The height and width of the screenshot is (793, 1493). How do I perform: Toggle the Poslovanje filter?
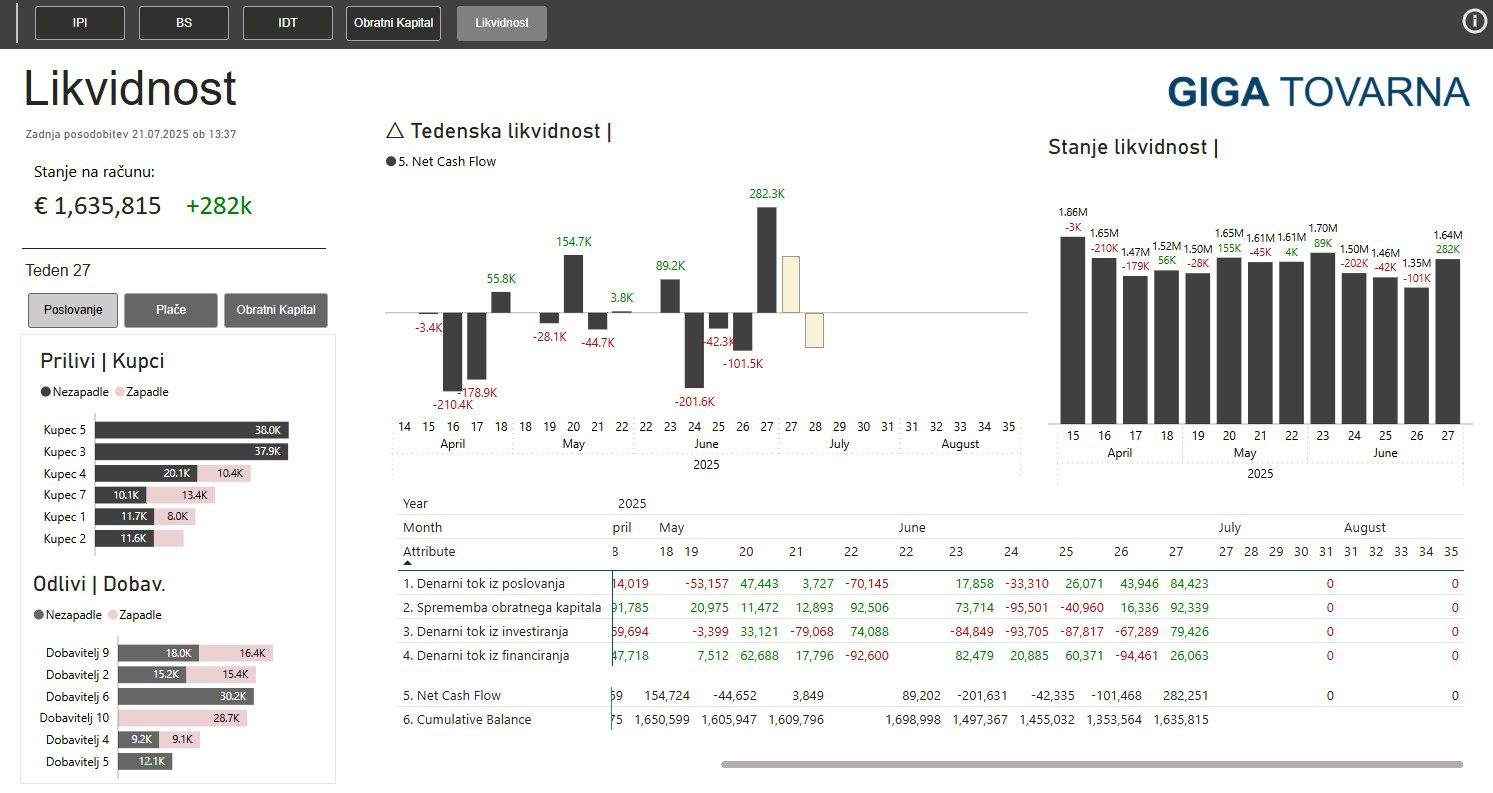[71, 310]
